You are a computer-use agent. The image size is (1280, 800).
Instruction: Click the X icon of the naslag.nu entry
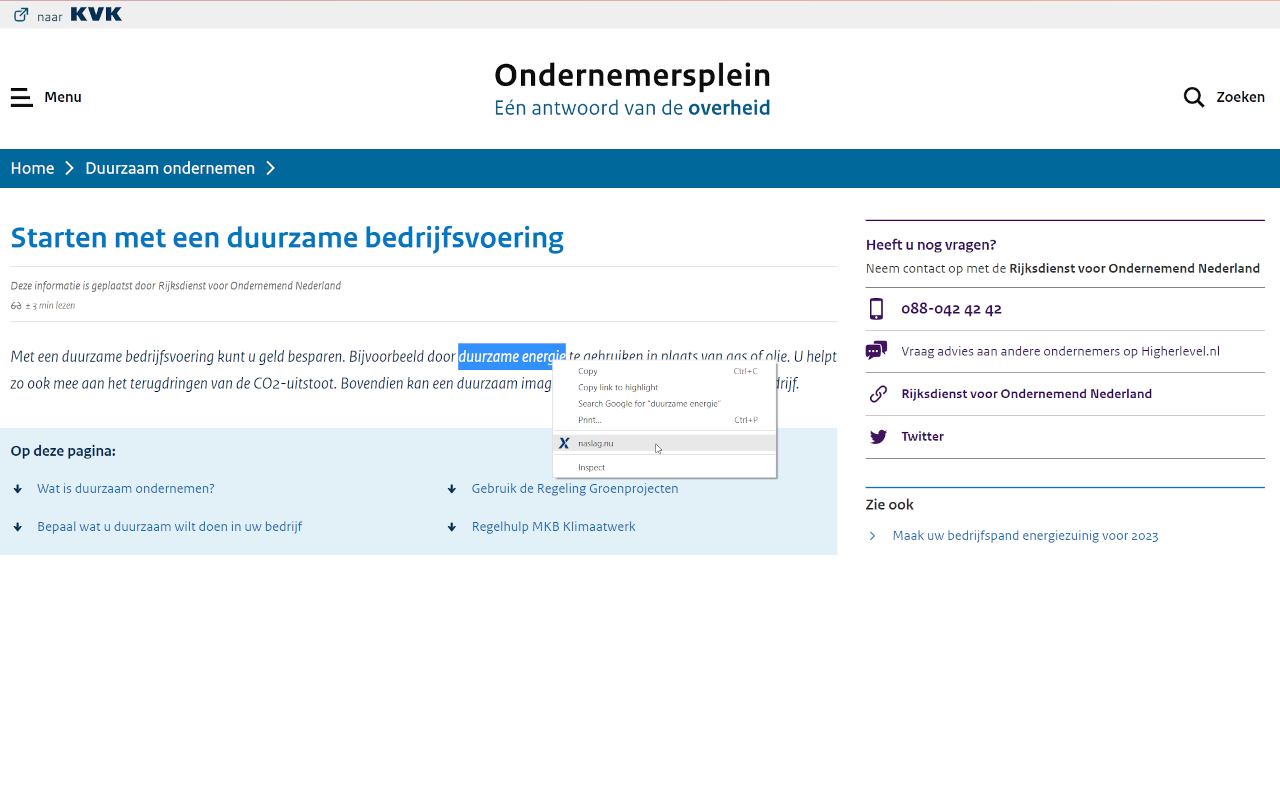click(564, 443)
